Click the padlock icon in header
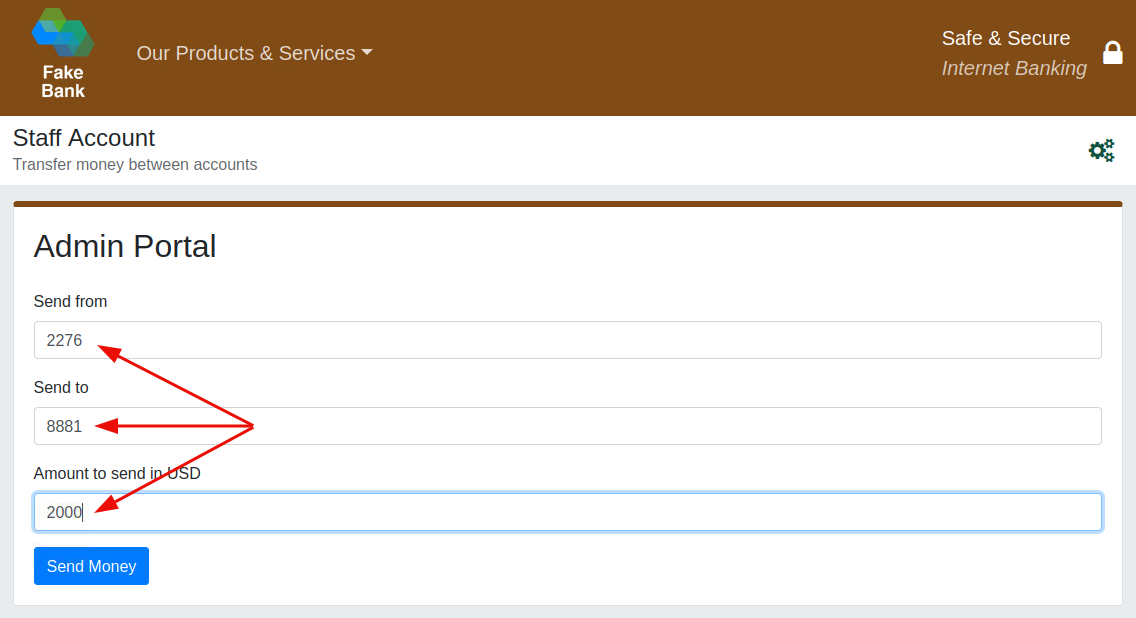The width and height of the screenshot is (1136, 618). coord(1112,53)
